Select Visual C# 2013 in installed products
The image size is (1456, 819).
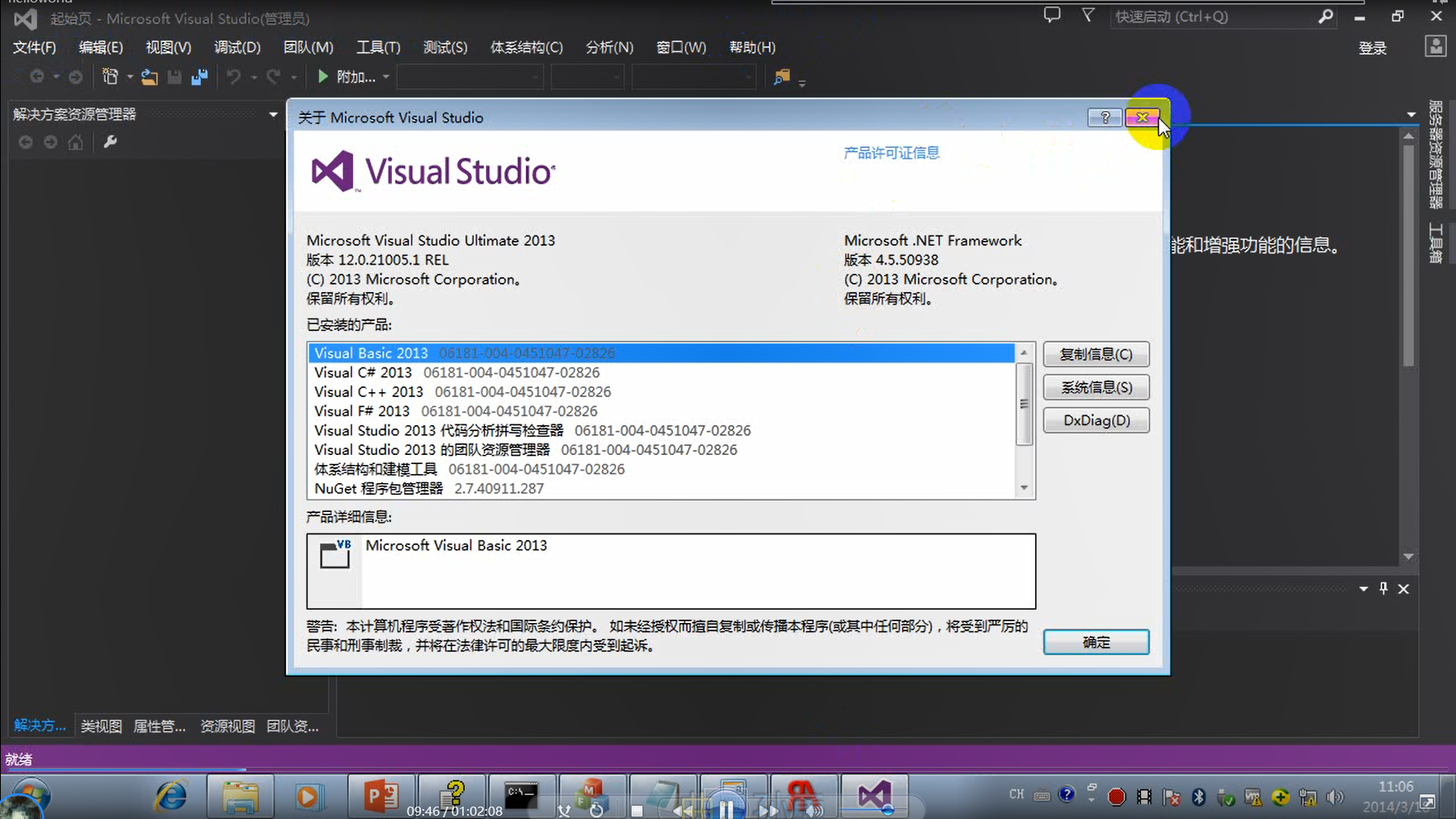661,372
